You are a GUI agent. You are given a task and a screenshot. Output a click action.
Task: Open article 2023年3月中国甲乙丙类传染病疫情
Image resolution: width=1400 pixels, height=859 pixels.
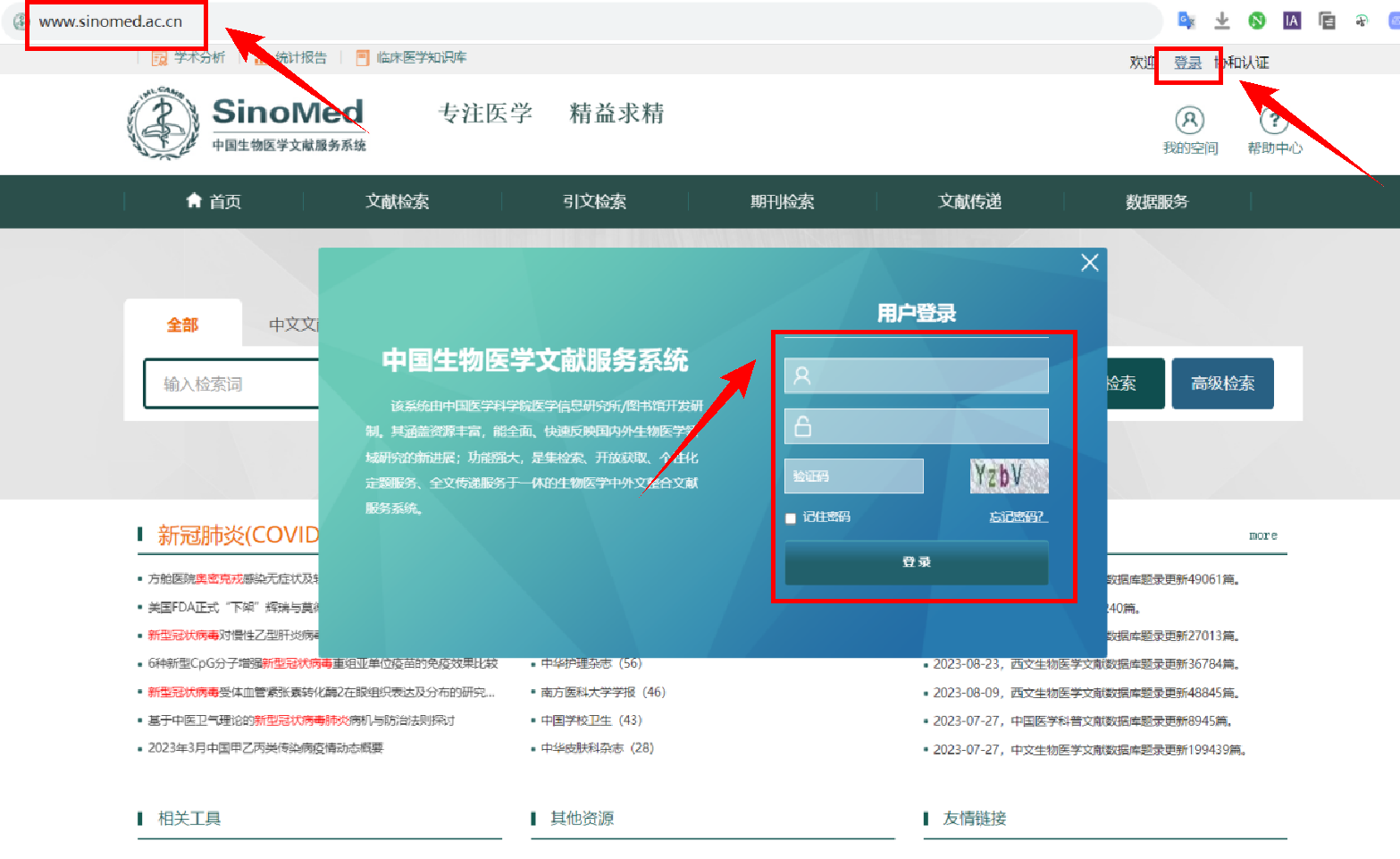coord(265,748)
